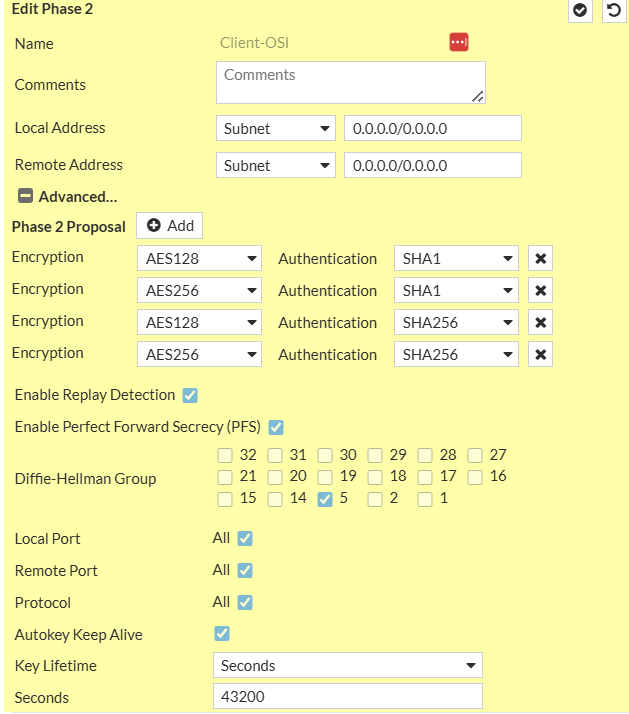Screen dimensions: 629x714
Task: Open Remote Address type dropdown
Action: (276, 165)
